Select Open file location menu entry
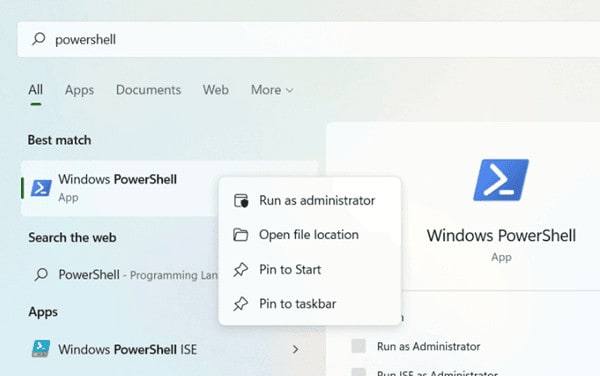 click(x=310, y=235)
